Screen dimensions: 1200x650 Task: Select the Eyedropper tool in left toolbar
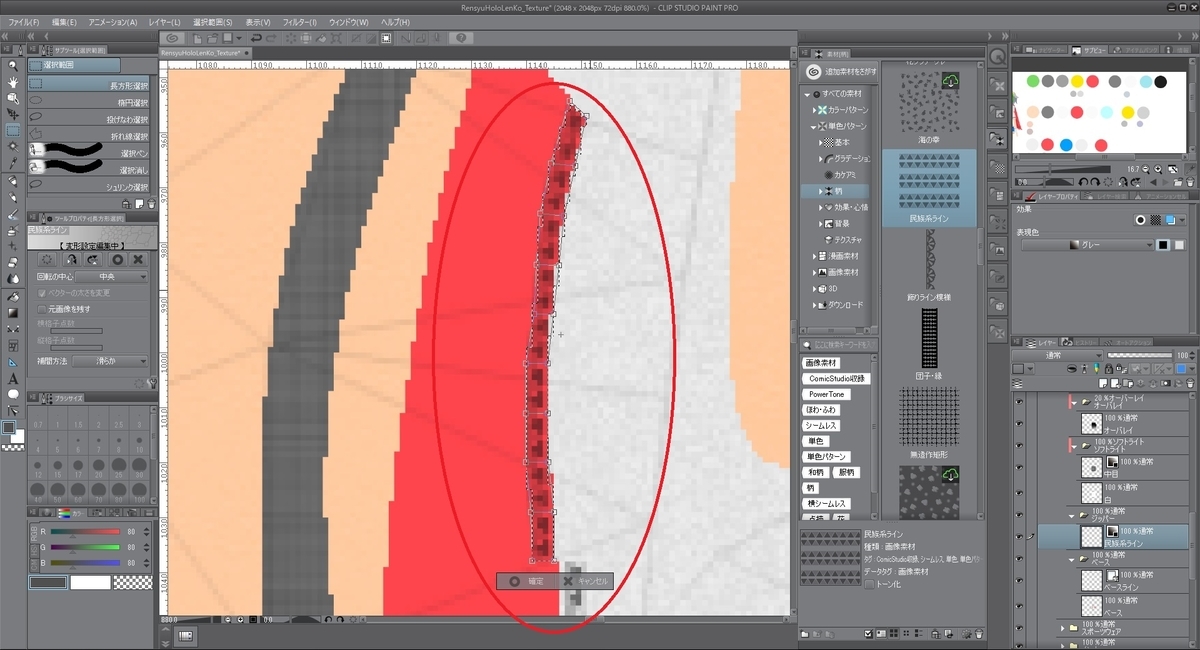(13, 162)
